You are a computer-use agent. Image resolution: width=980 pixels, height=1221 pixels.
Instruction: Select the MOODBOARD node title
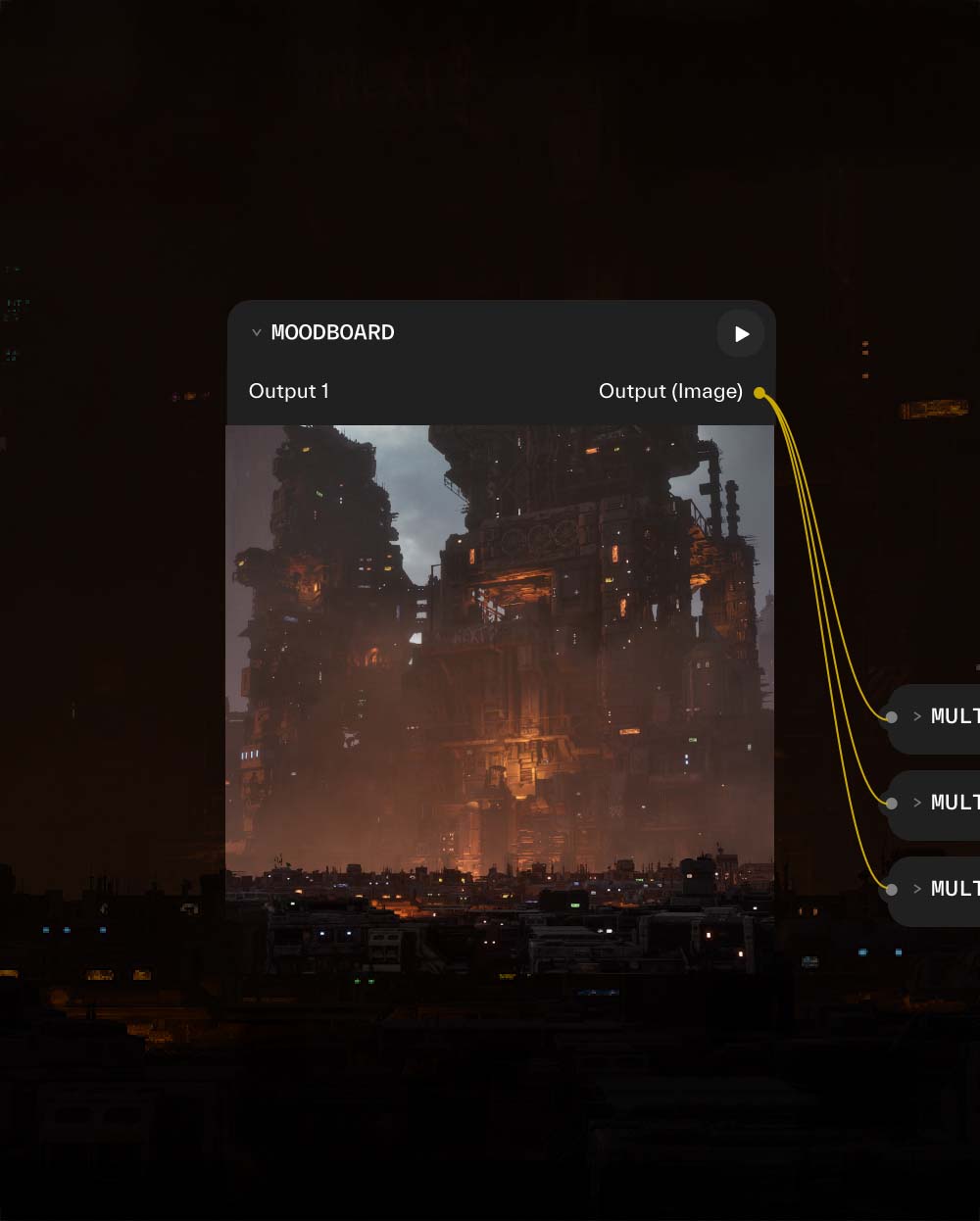pyautogui.click(x=333, y=333)
